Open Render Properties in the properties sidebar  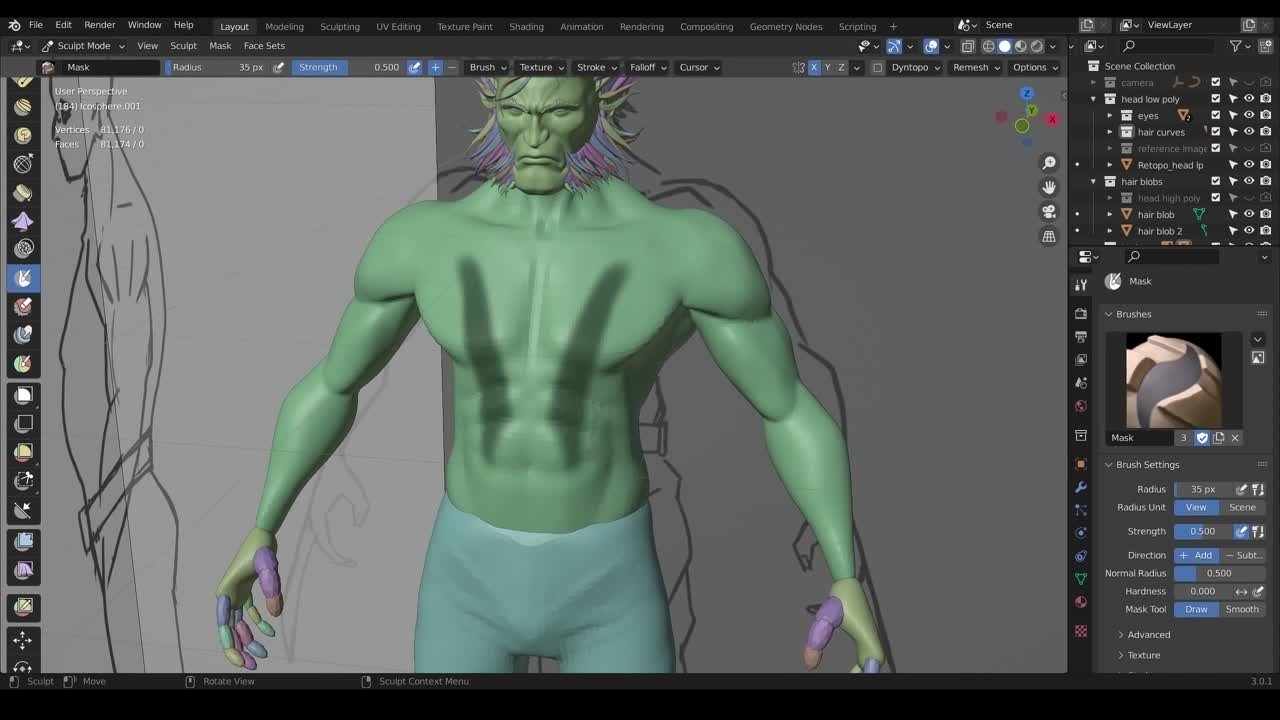tap(1081, 311)
